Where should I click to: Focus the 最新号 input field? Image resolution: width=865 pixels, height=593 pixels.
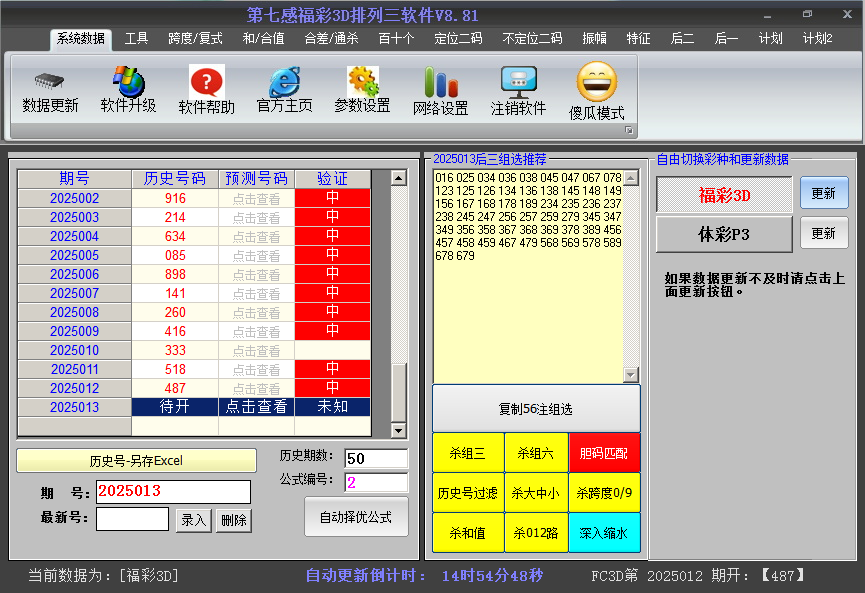click(x=132, y=519)
